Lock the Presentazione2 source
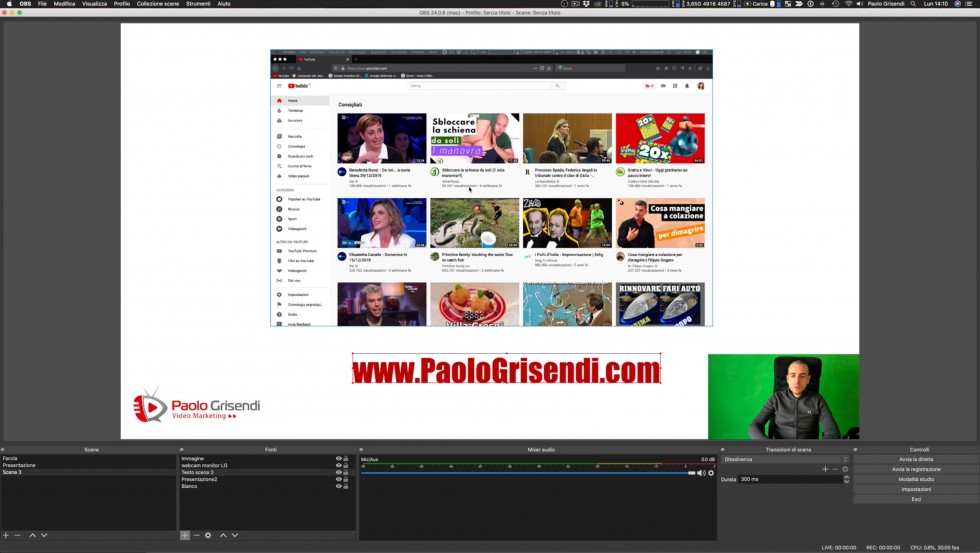980x553 pixels. (346, 479)
